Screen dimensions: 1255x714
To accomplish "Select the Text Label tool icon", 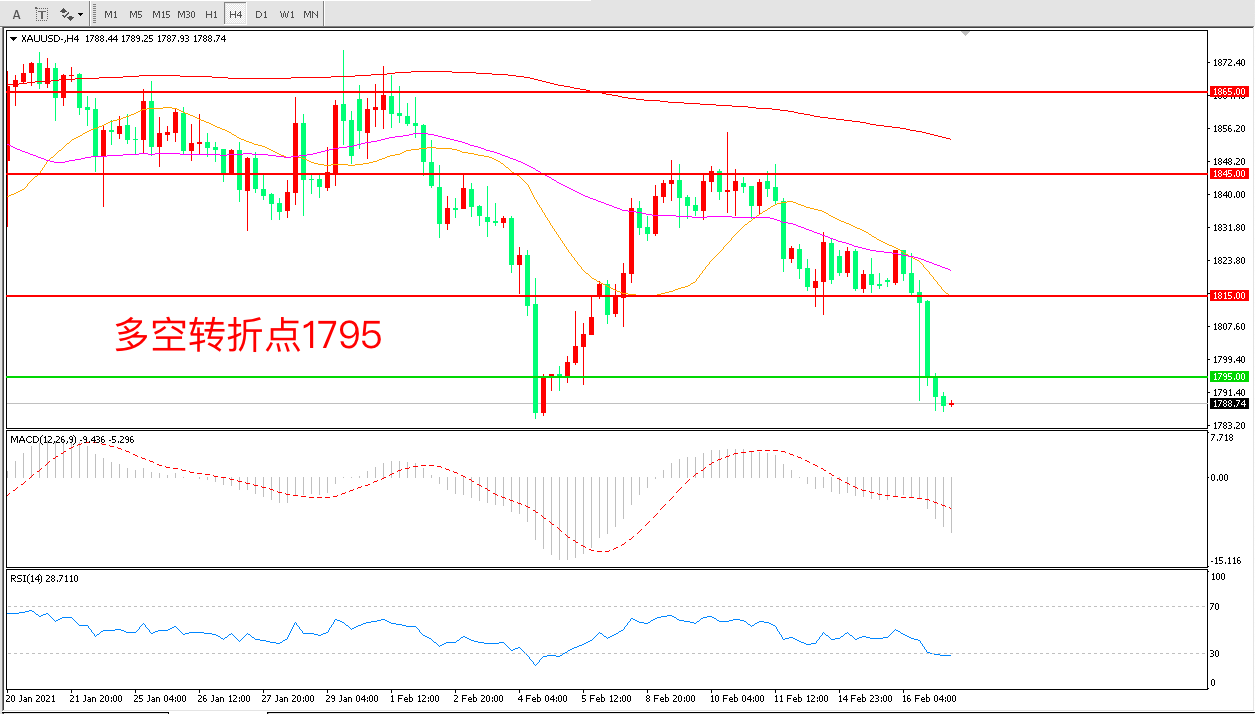I will (42, 14).
